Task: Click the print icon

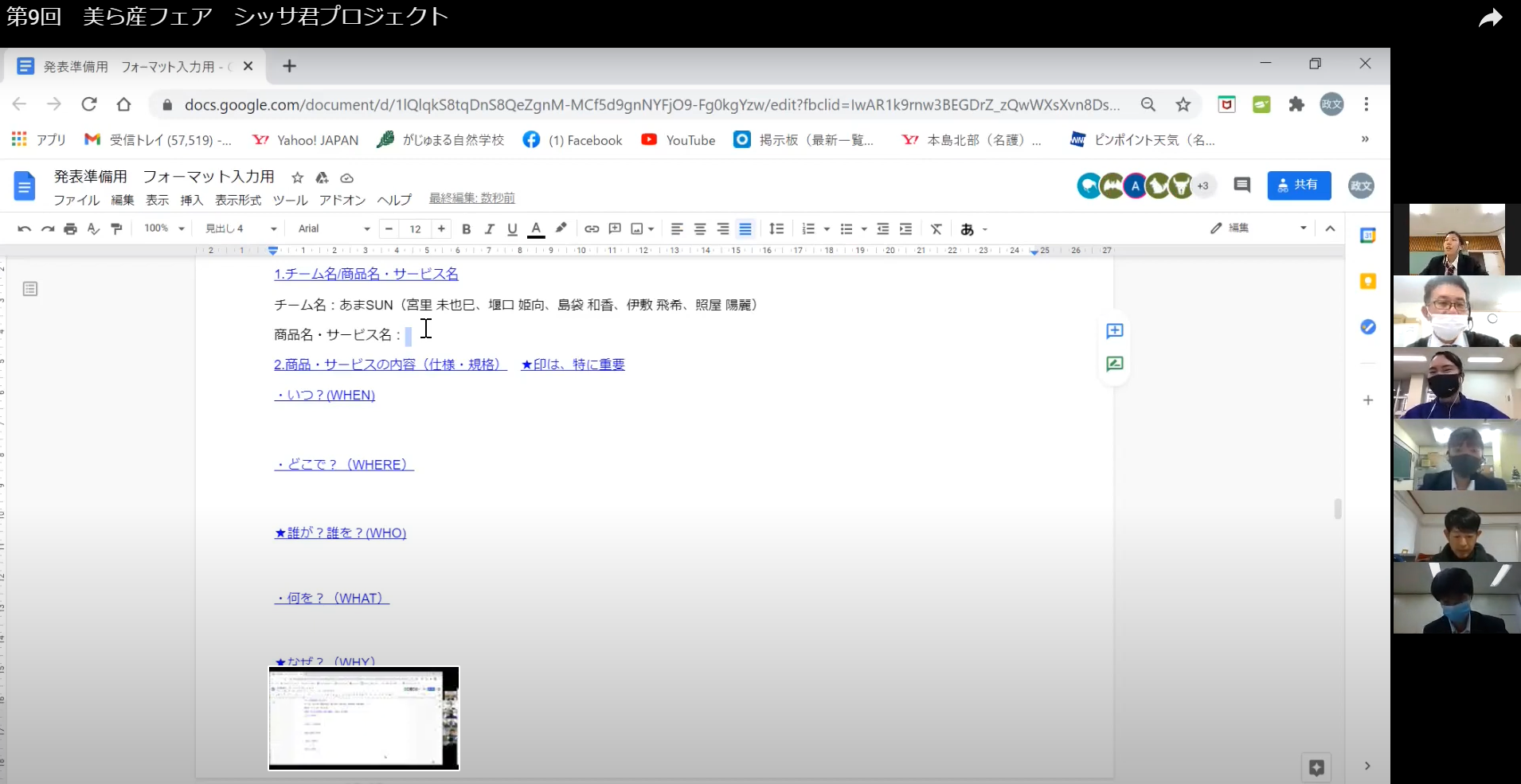Action: (70, 229)
